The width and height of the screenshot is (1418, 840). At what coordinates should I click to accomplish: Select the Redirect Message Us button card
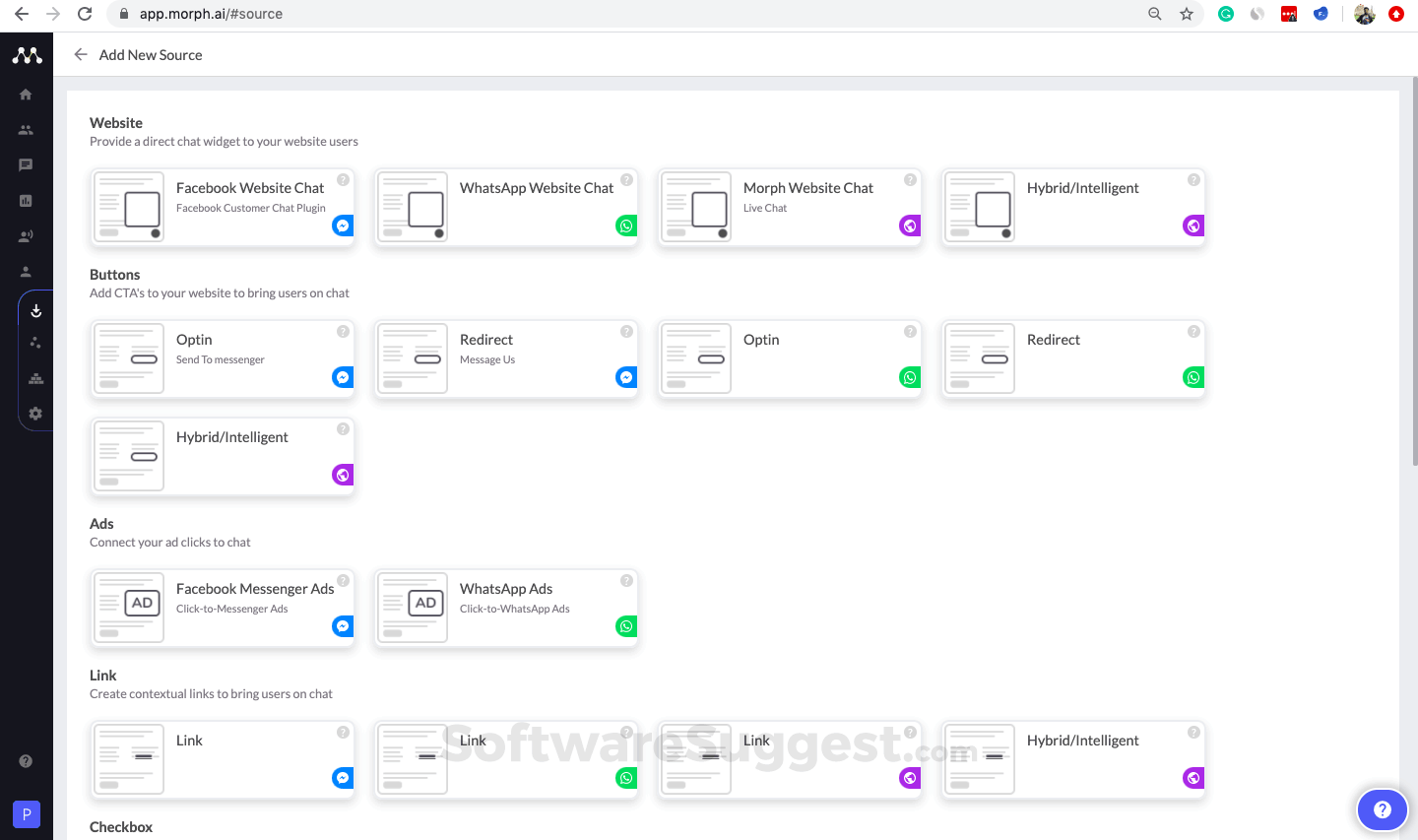click(506, 358)
